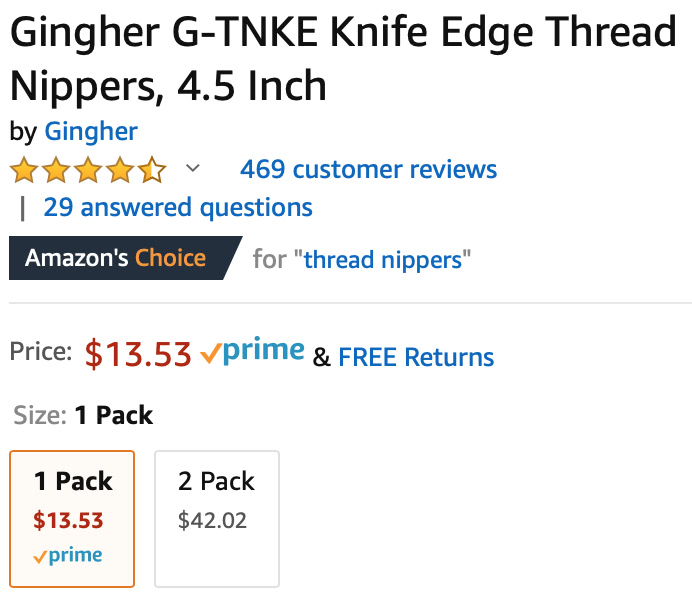Open the 29 answered questions link
Image resolution: width=692 pixels, height=602 pixels.
(x=178, y=207)
